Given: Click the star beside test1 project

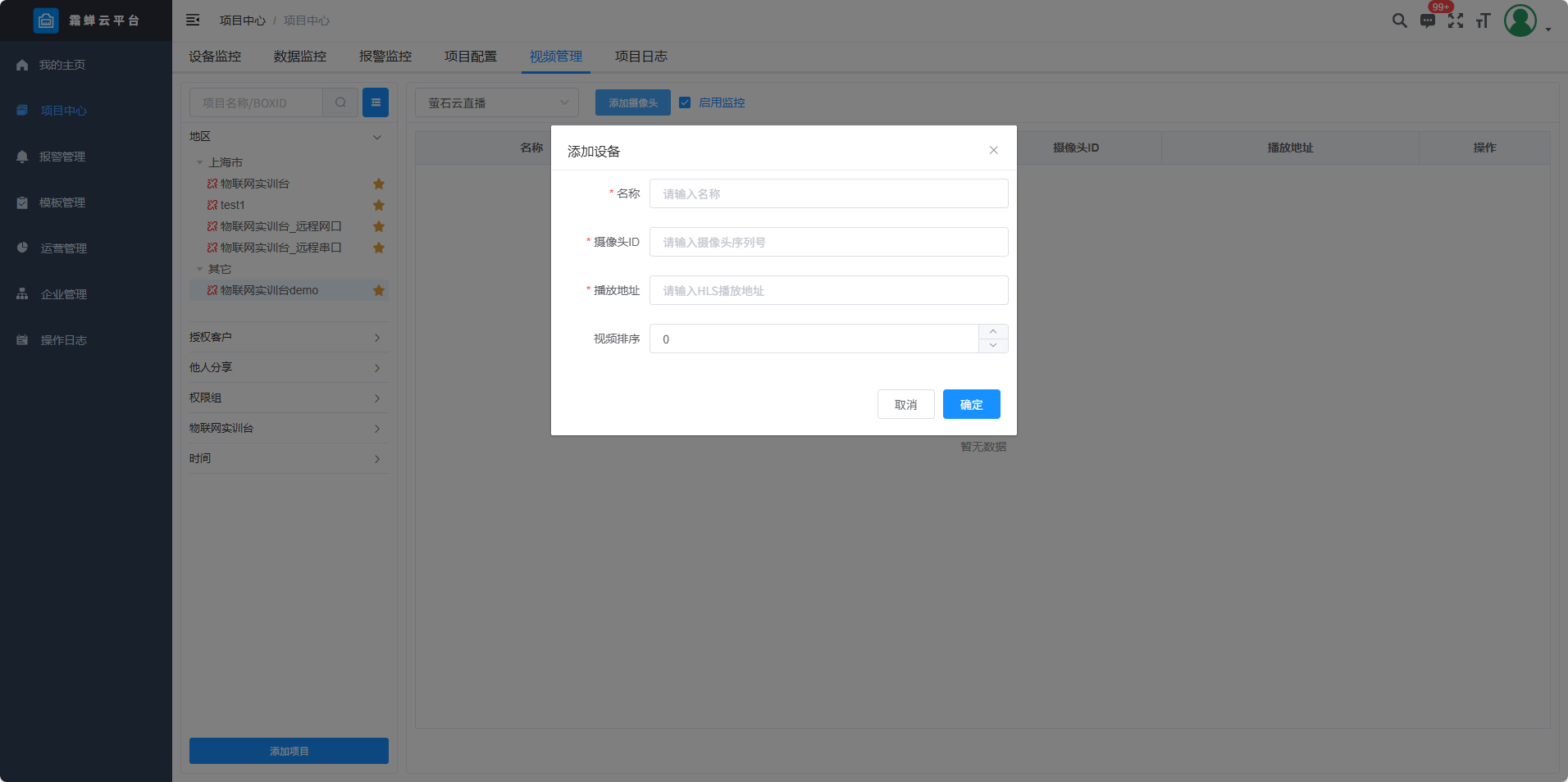Looking at the screenshot, I should pyautogui.click(x=379, y=205).
